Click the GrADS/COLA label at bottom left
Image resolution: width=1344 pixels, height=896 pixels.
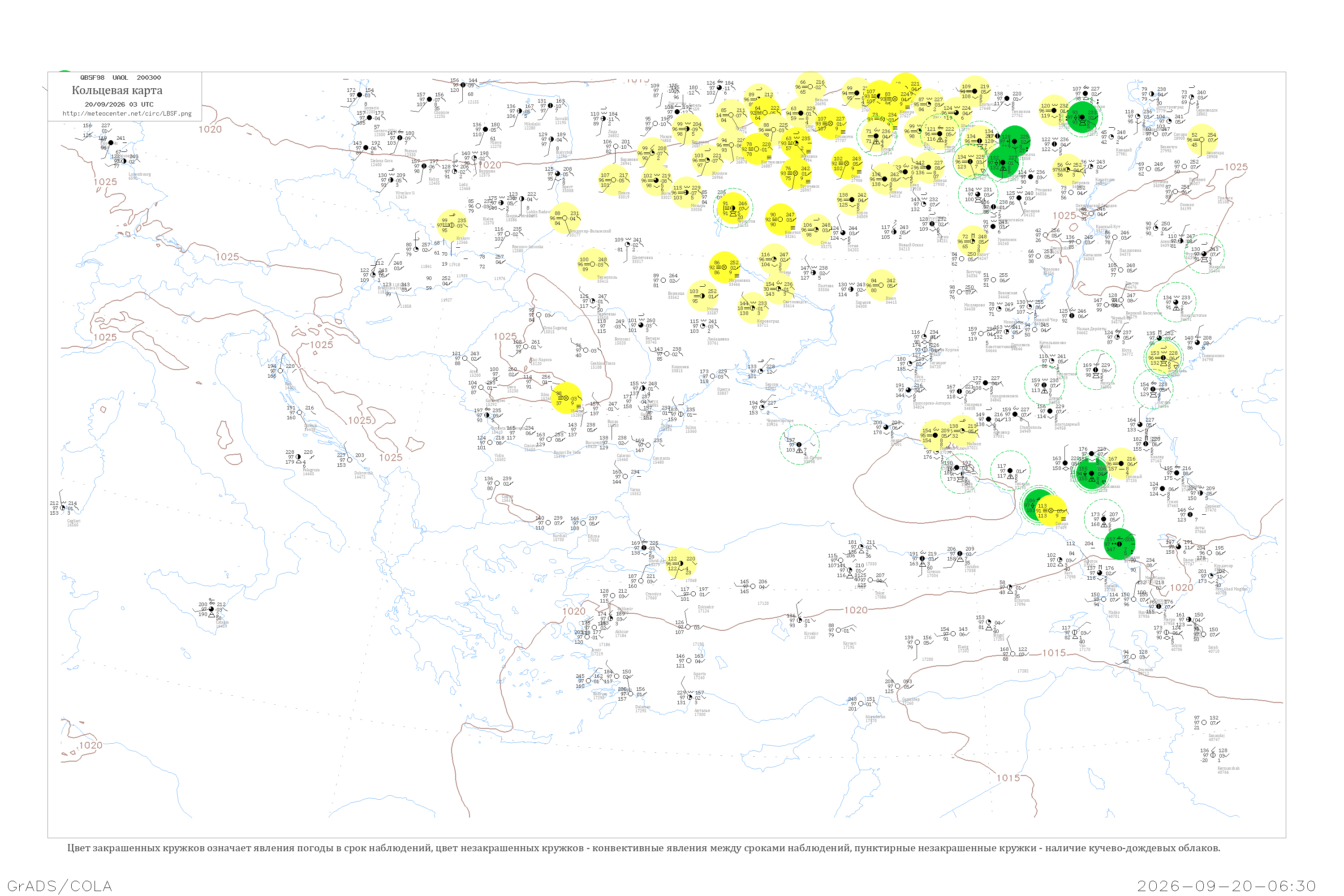60,886
